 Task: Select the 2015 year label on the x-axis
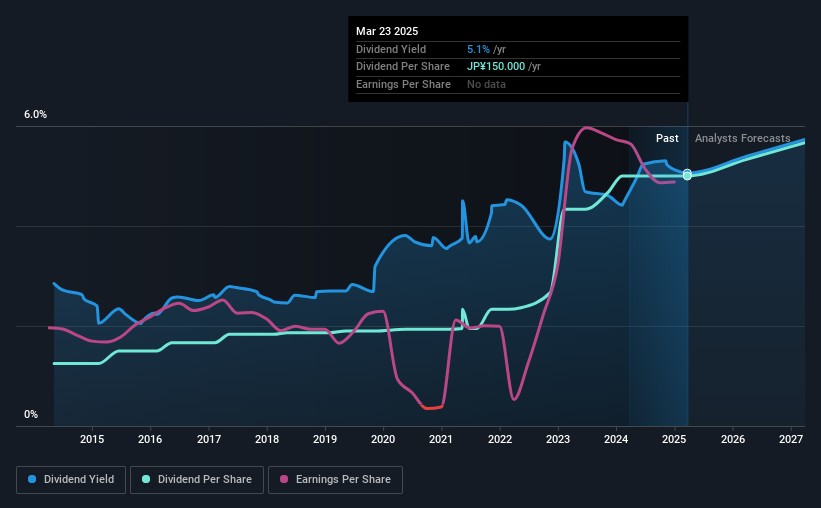pos(92,439)
